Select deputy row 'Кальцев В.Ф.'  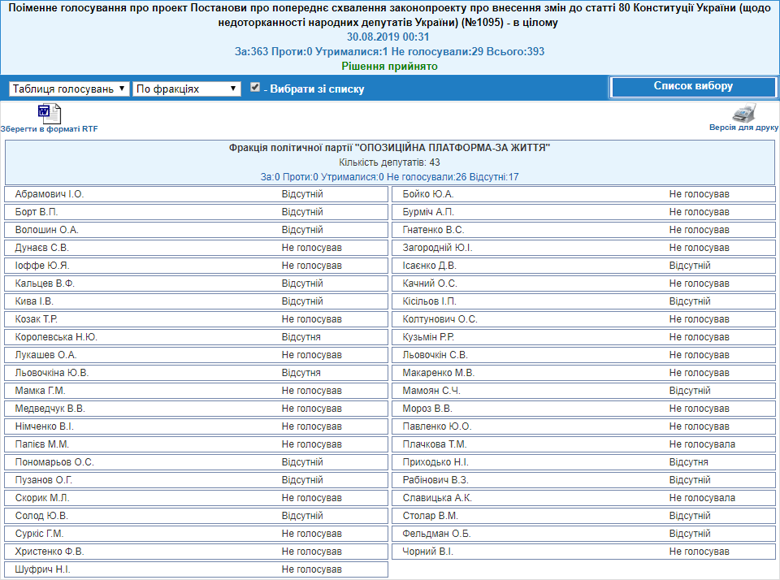(x=196, y=284)
